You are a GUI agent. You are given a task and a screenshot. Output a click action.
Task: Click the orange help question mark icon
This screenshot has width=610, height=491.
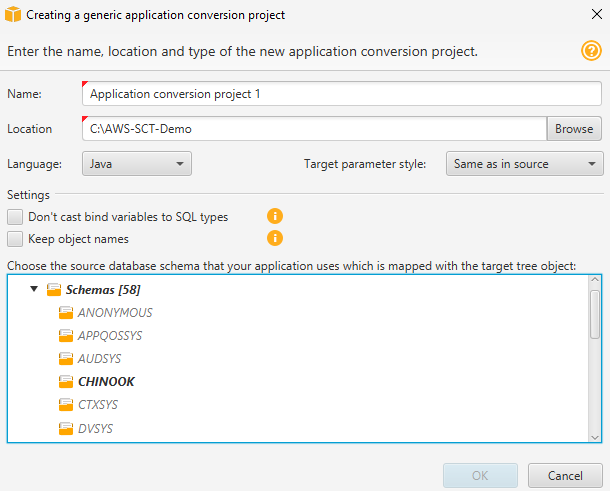point(591,51)
